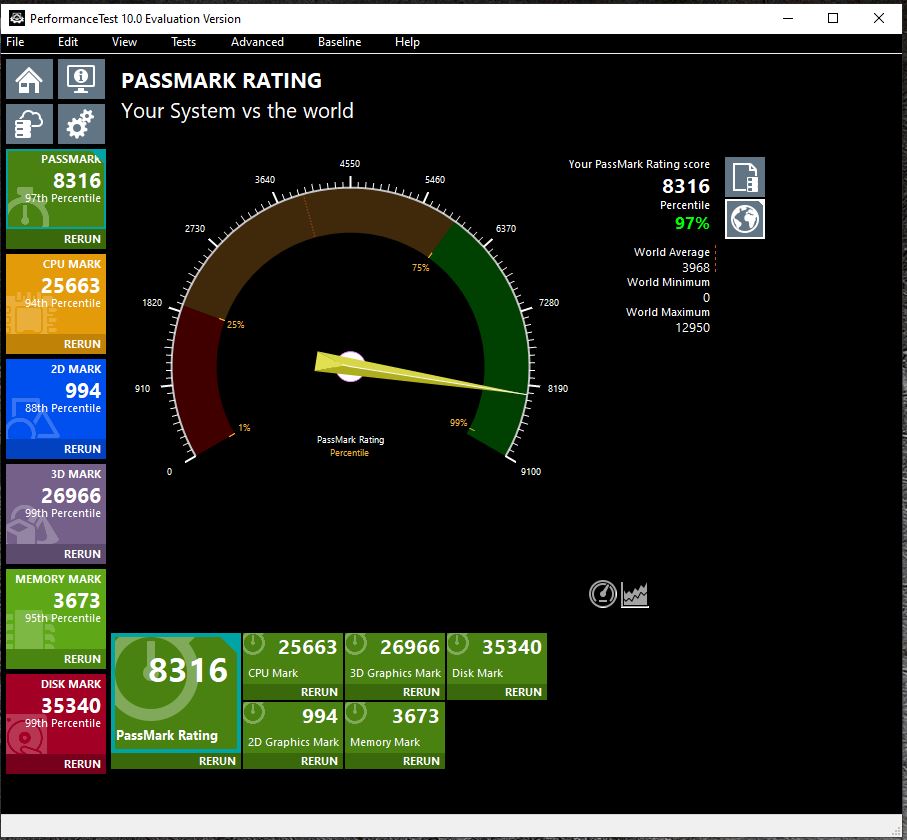Open the settings gears icon

(82, 124)
